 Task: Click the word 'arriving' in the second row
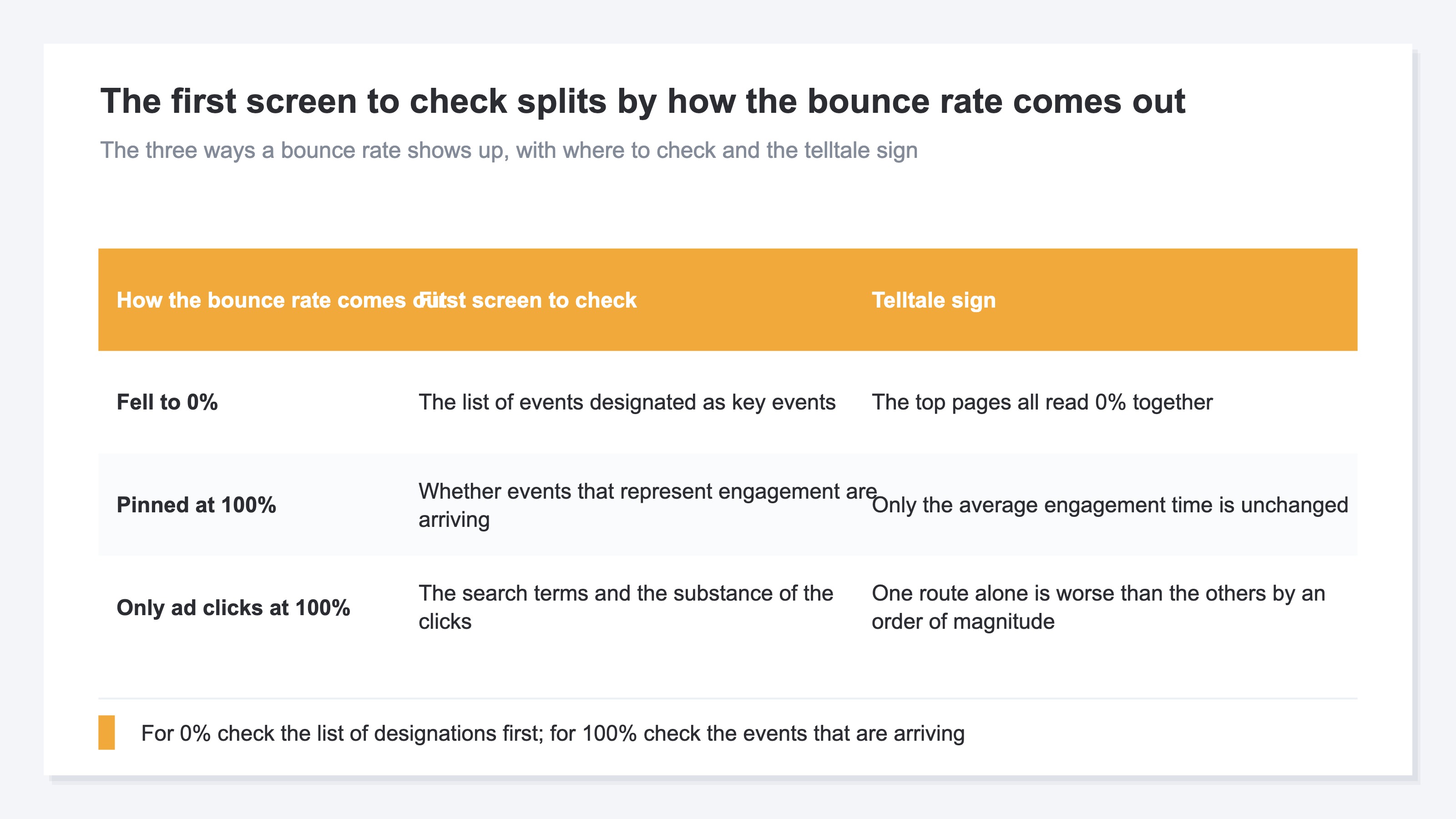coord(454,520)
